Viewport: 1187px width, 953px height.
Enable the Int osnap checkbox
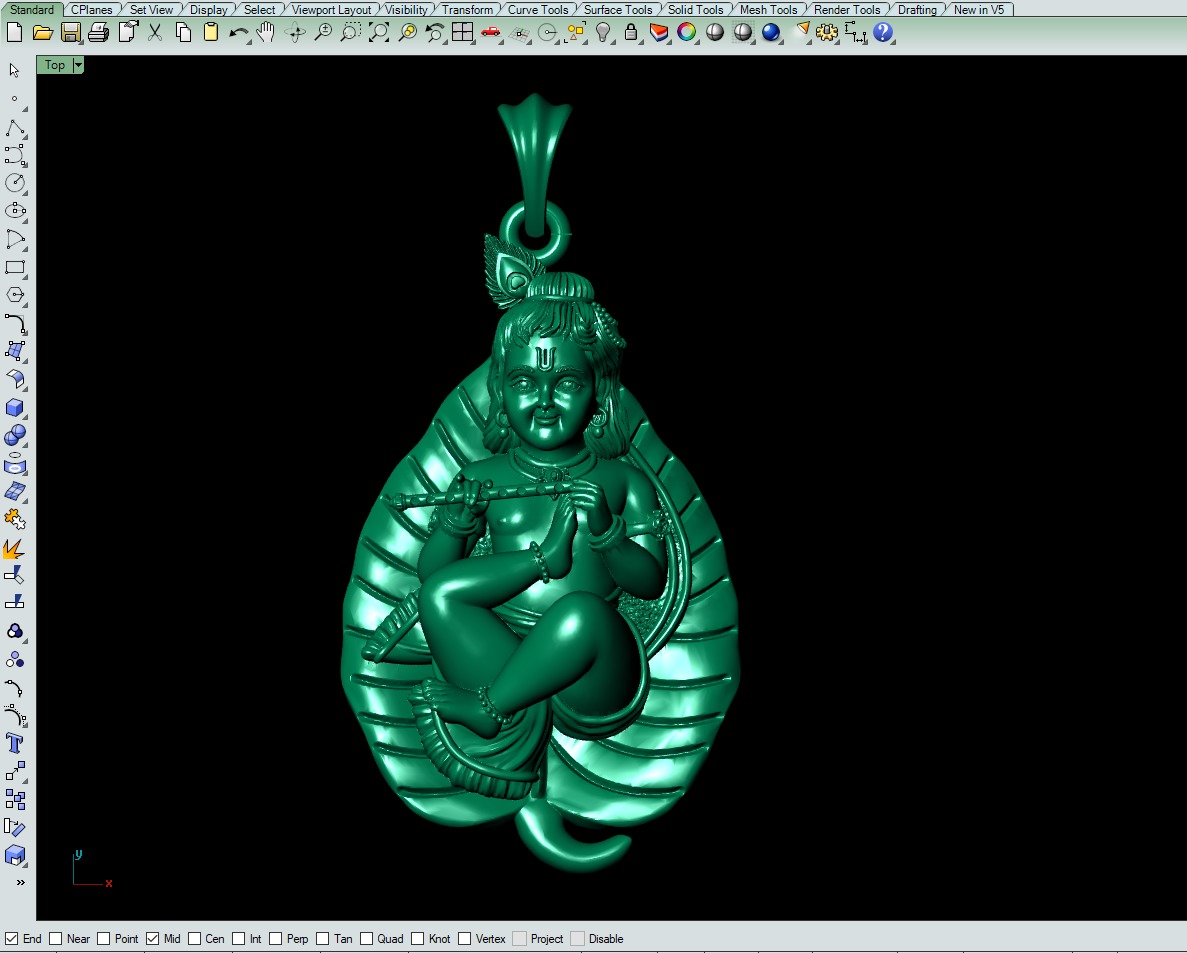click(238, 939)
